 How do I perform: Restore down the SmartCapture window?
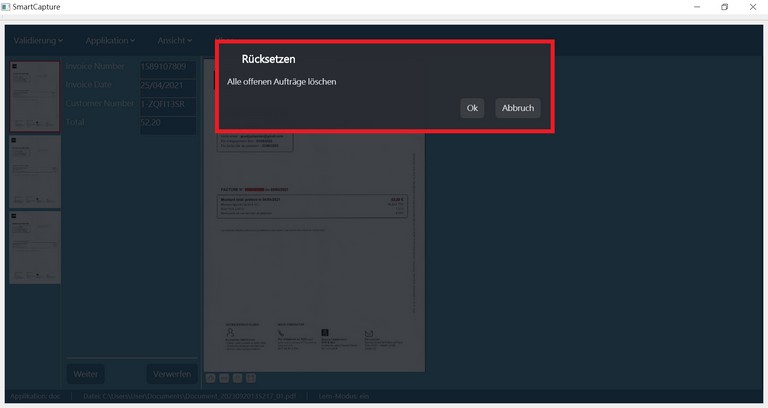coord(724,7)
